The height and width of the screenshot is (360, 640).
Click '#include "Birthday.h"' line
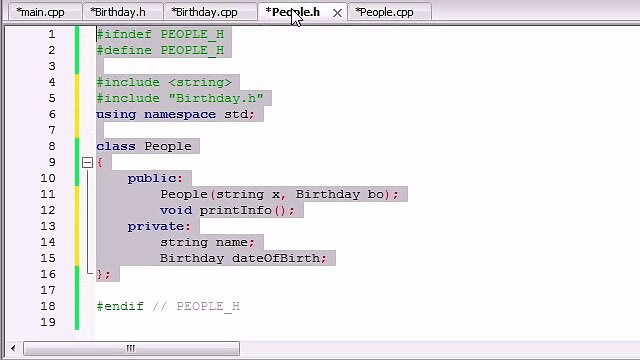click(180, 98)
